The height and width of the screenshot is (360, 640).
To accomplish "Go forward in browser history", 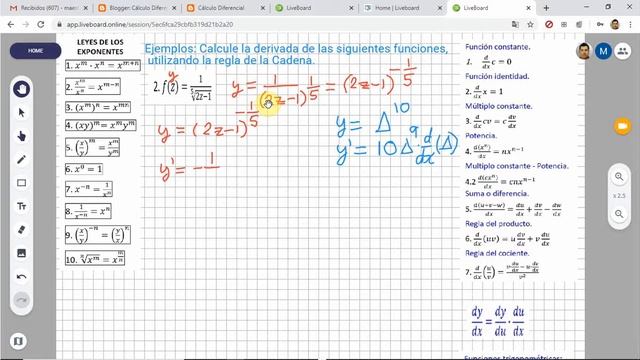I will pyautogui.click(x=25, y=24).
